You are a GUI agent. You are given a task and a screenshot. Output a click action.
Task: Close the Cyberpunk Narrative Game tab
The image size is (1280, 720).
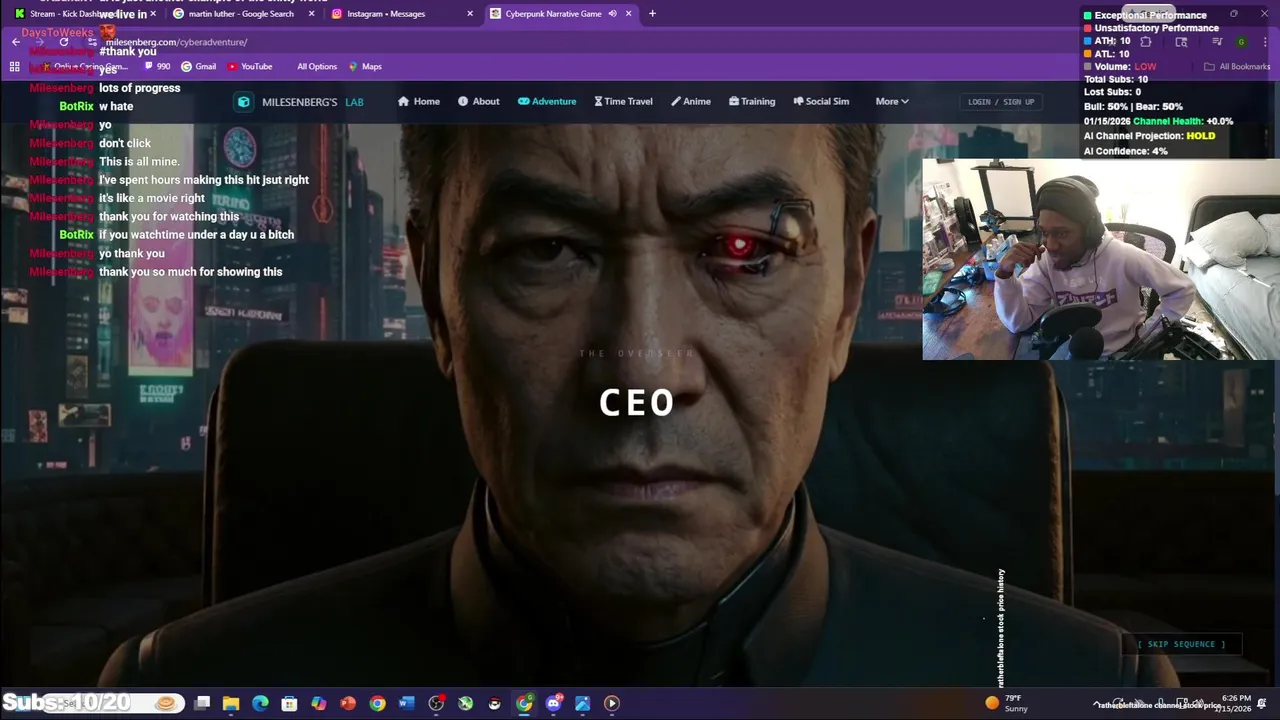point(628,14)
